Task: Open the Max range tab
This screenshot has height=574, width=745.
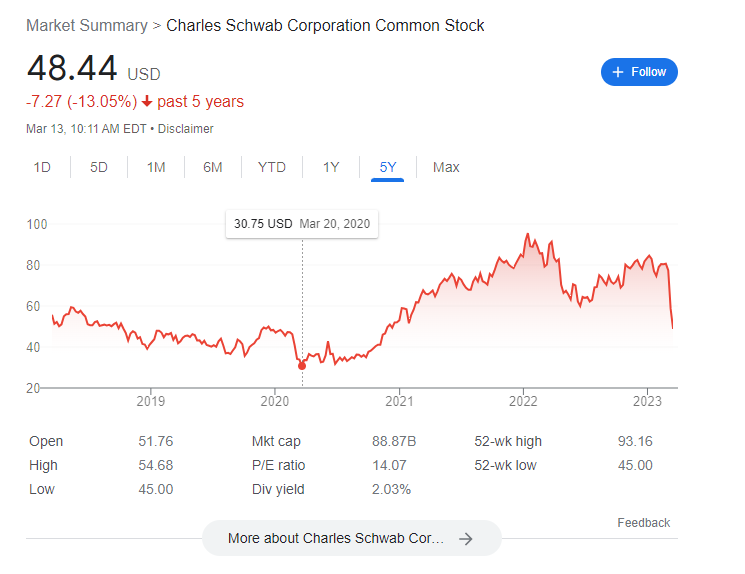Action: 446,167
